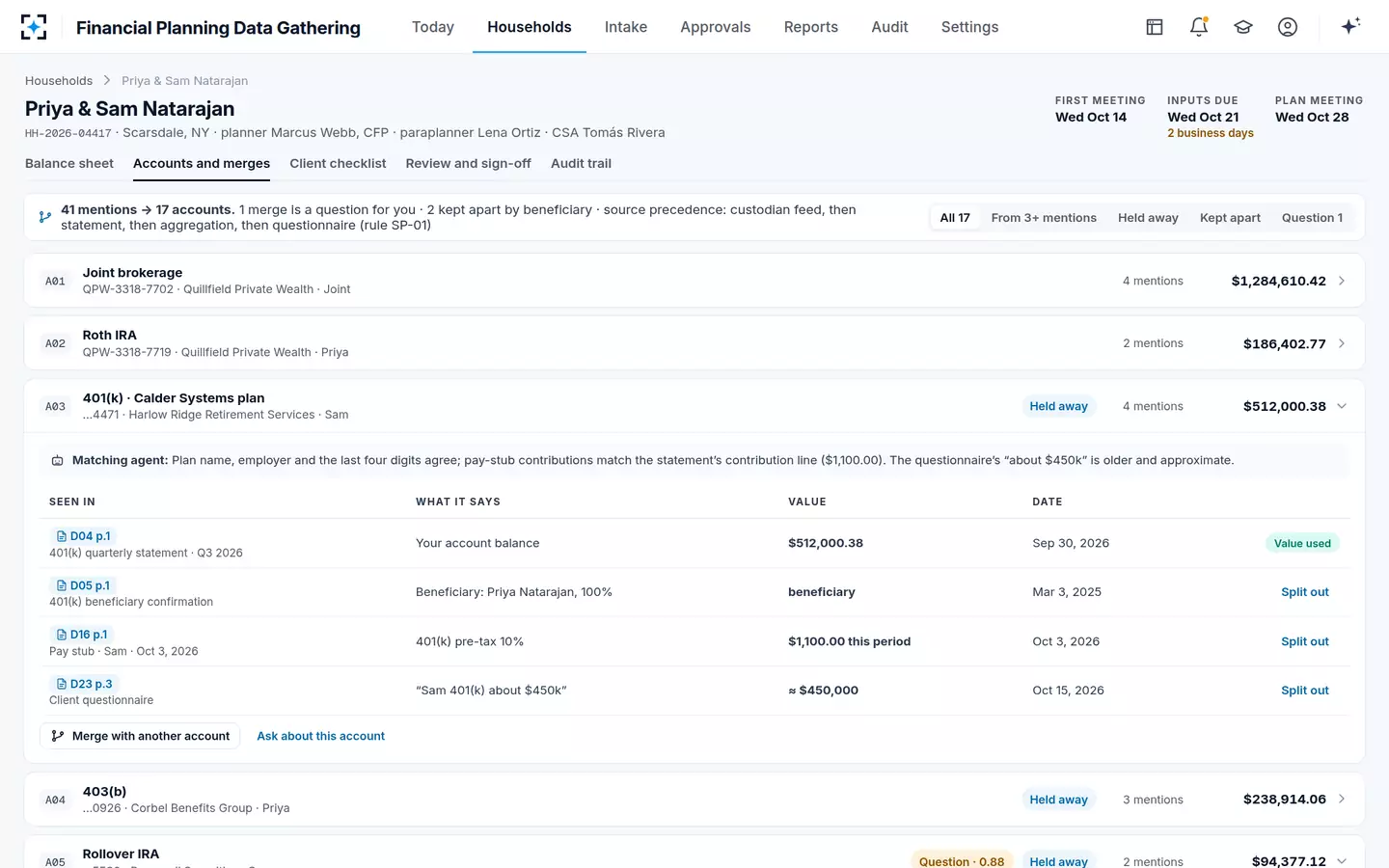Click the Question · 0.88 badge

point(962,861)
